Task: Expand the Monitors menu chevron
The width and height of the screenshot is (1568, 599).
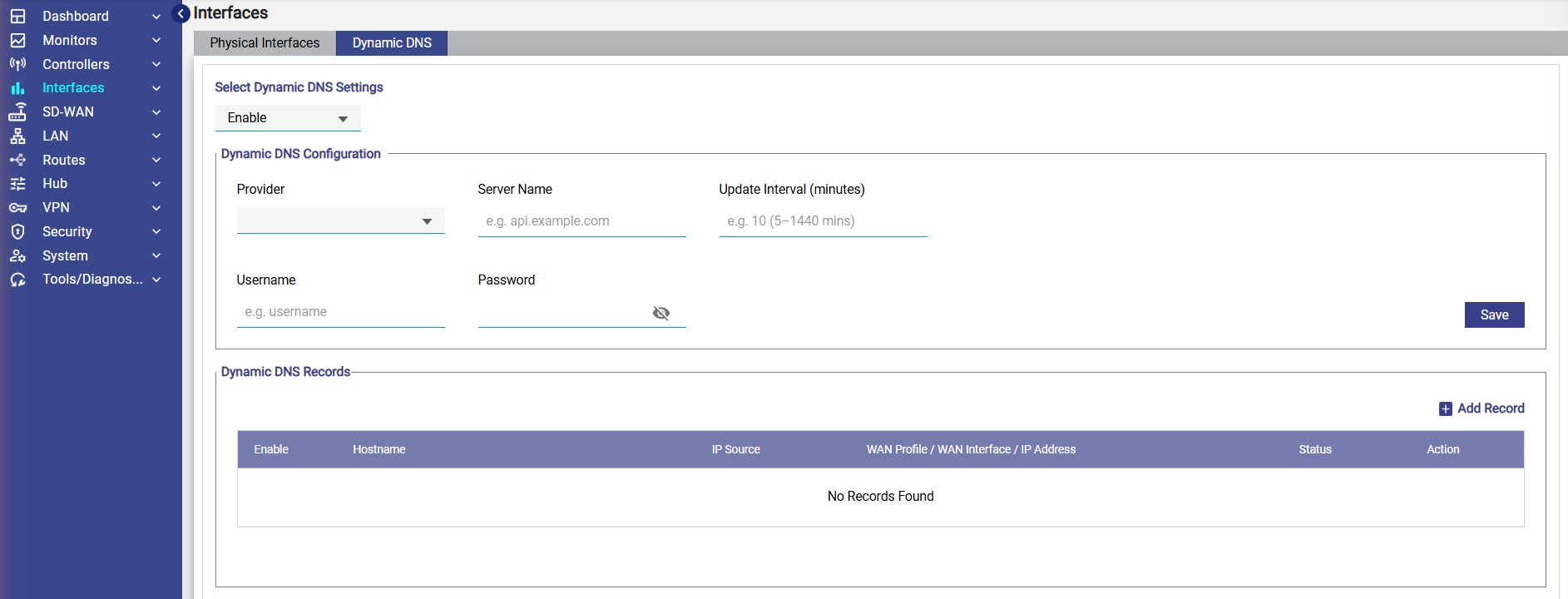Action: point(156,40)
